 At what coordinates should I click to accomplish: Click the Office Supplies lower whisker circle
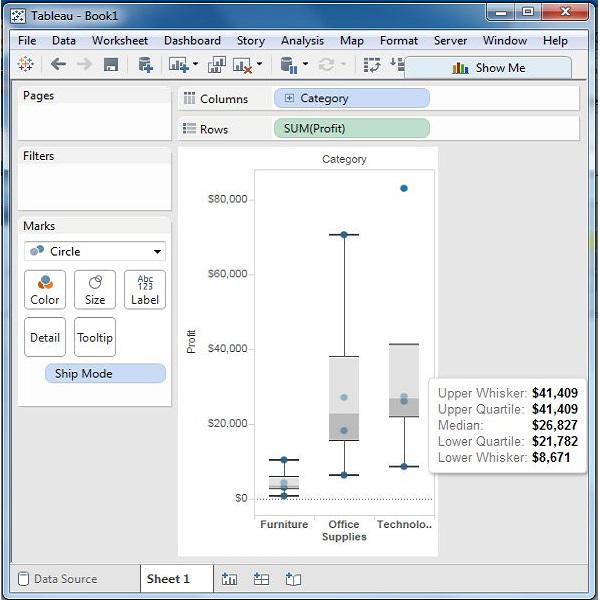pos(344,475)
